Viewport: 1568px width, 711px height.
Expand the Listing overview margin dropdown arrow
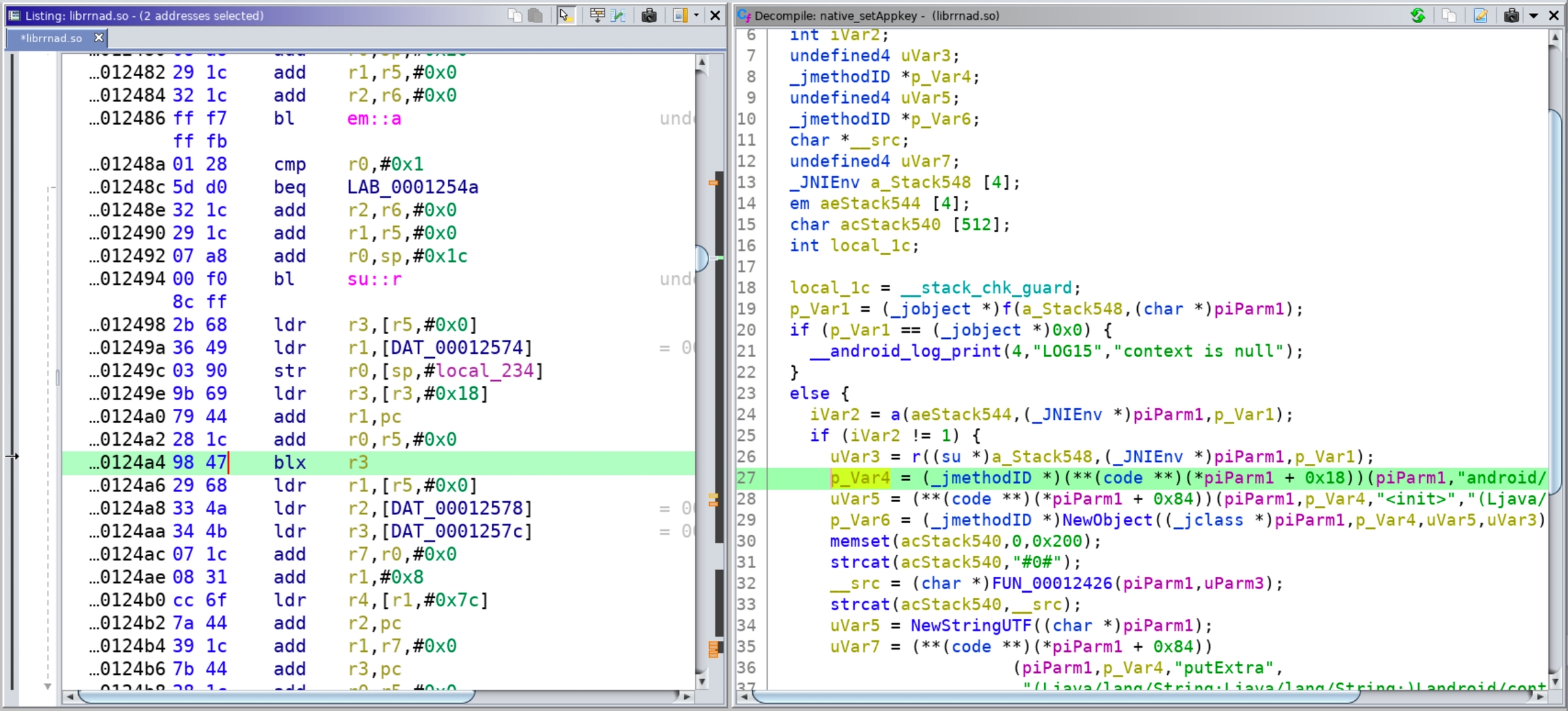[x=696, y=15]
